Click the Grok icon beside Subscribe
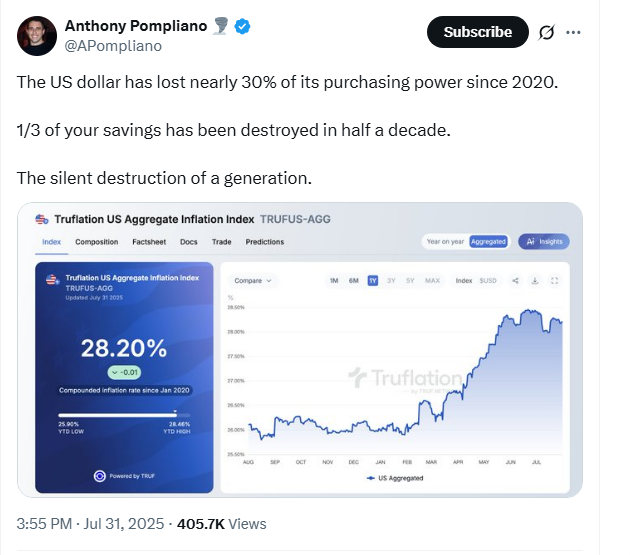The width and height of the screenshot is (630, 555). coord(547,32)
